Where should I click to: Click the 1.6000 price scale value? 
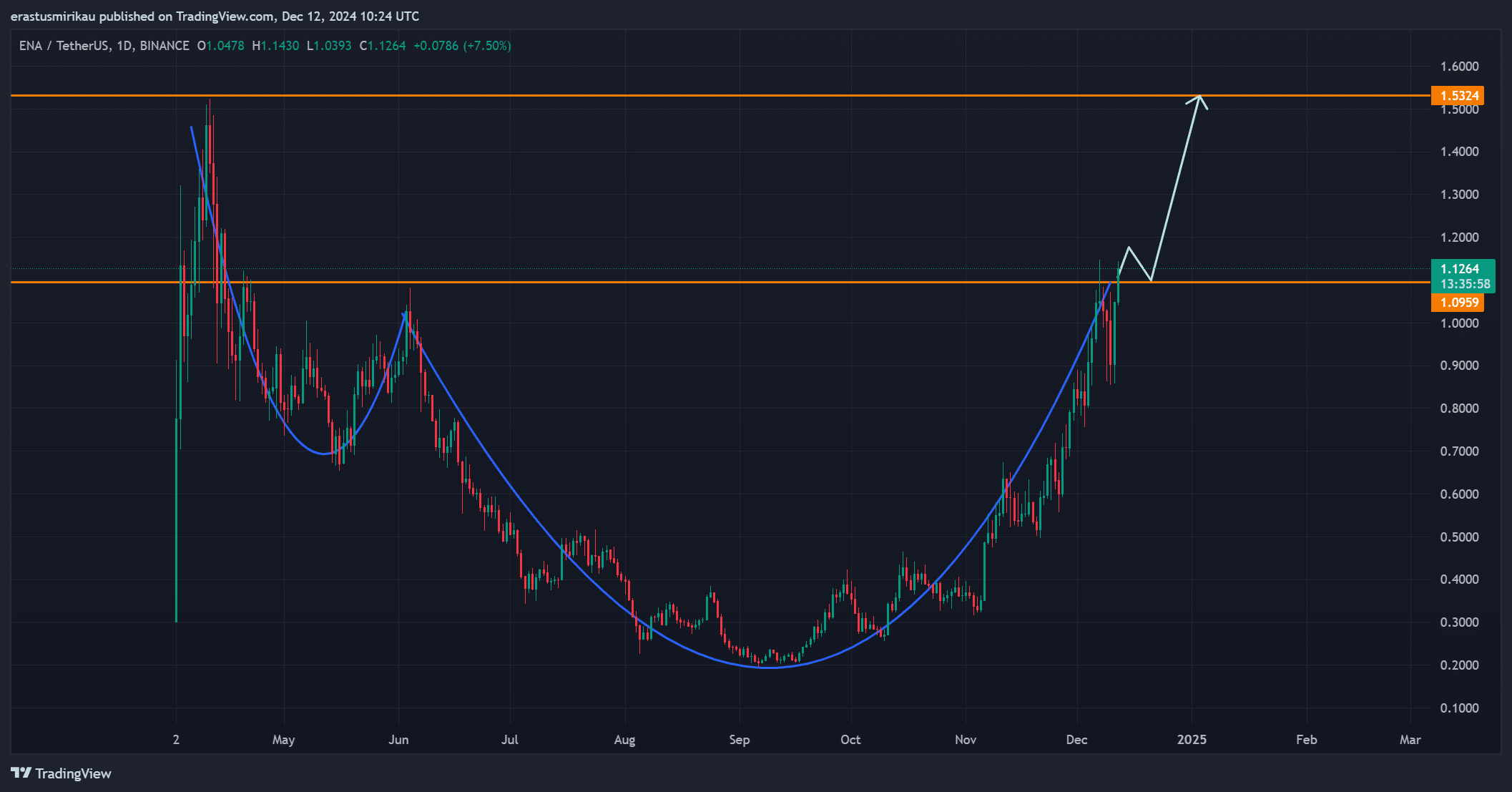click(x=1459, y=67)
